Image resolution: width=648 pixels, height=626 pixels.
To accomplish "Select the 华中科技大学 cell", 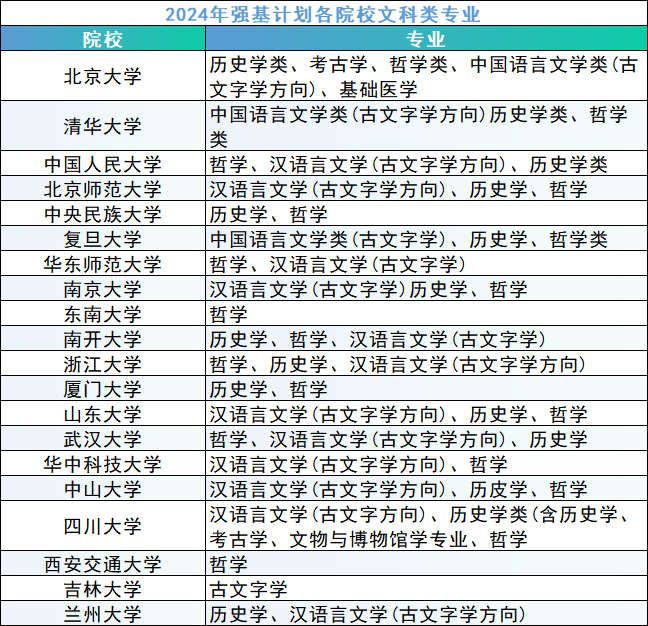I will [103, 464].
